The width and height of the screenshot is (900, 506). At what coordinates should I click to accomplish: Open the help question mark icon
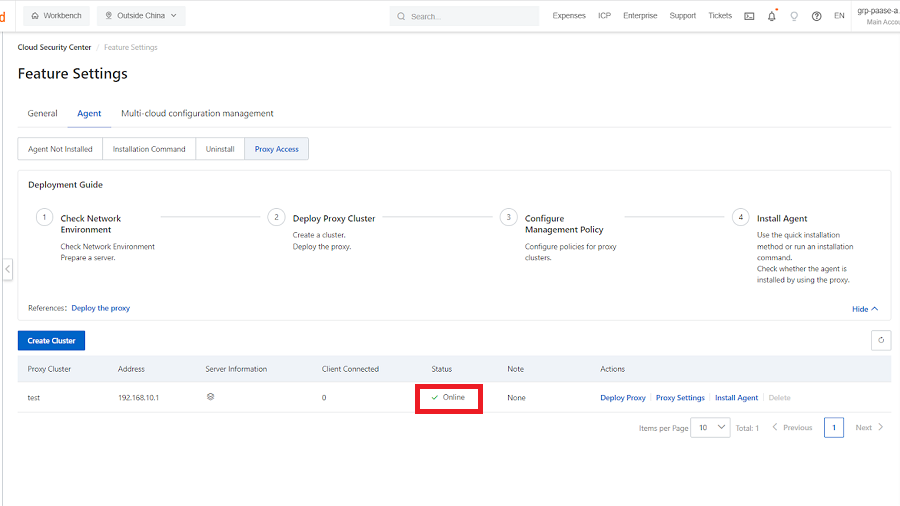pyautogui.click(x=817, y=16)
